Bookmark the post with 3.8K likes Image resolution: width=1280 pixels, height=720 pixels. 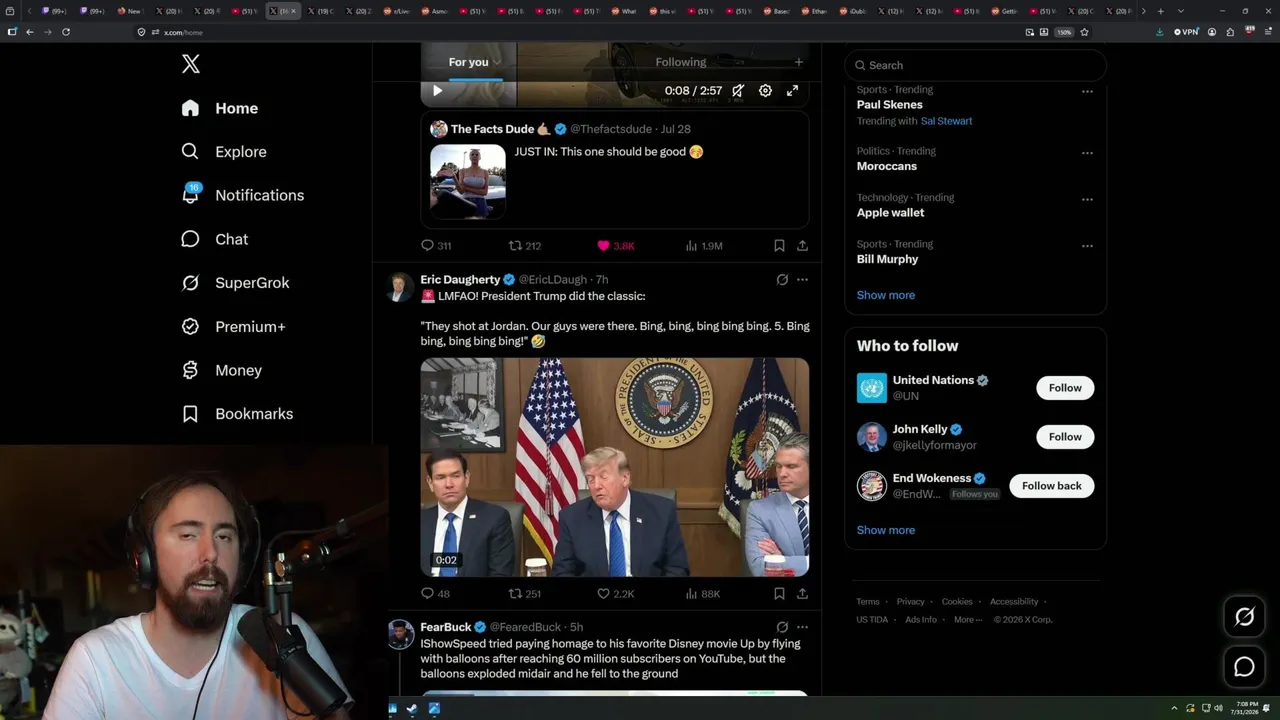[779, 245]
